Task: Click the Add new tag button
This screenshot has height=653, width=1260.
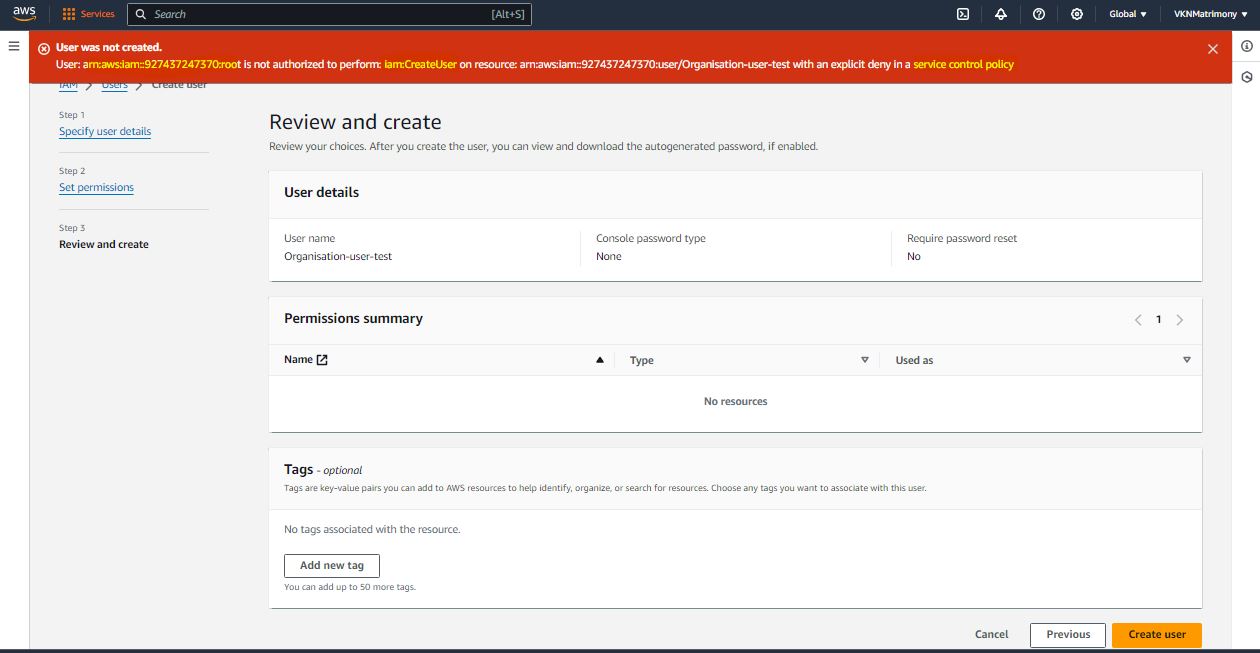Action: (x=332, y=565)
